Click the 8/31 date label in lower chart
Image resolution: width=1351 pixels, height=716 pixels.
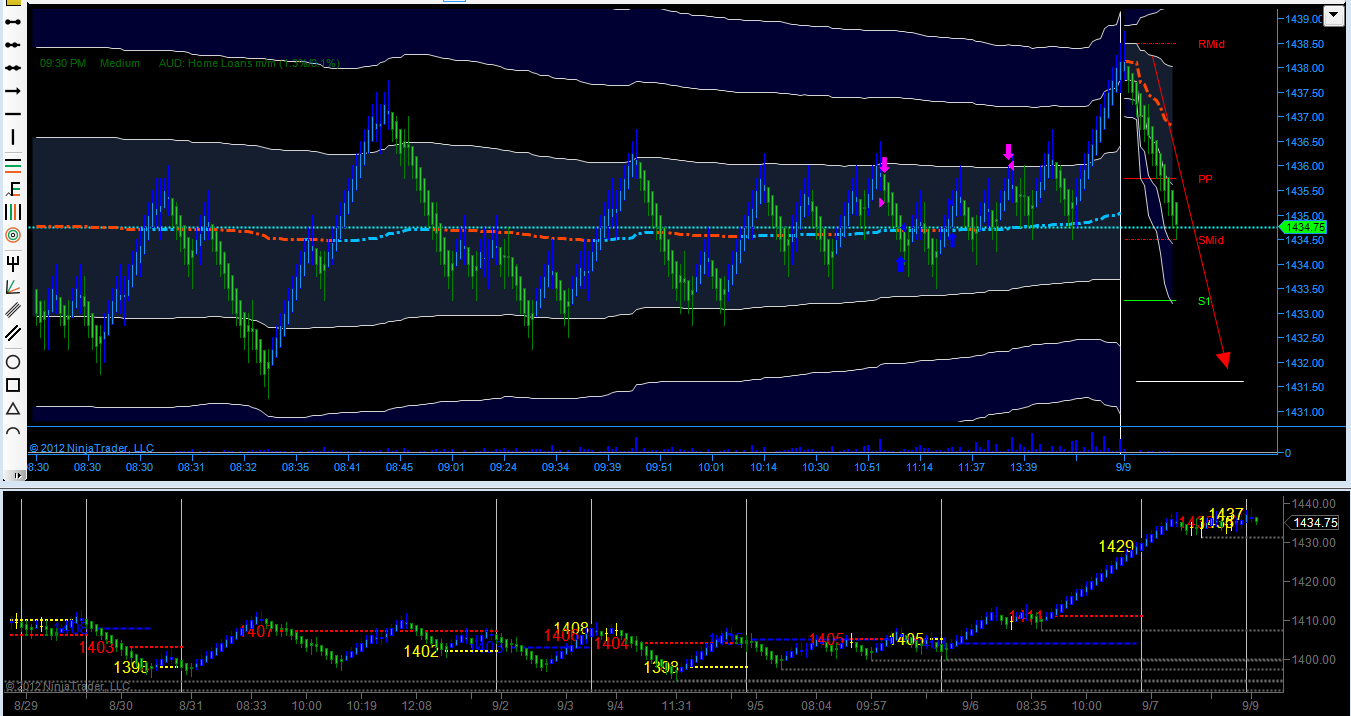tap(190, 706)
